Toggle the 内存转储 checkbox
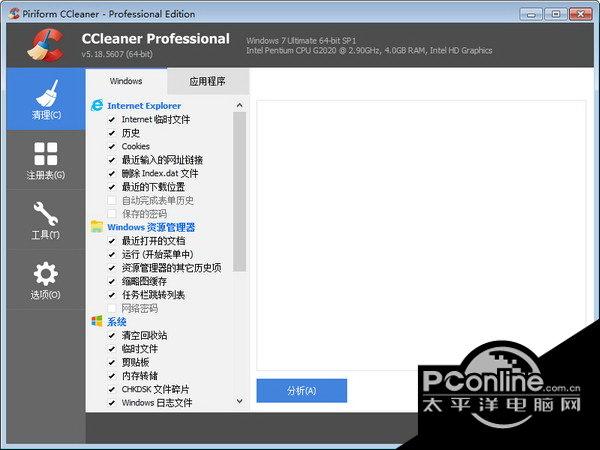 click(112, 375)
